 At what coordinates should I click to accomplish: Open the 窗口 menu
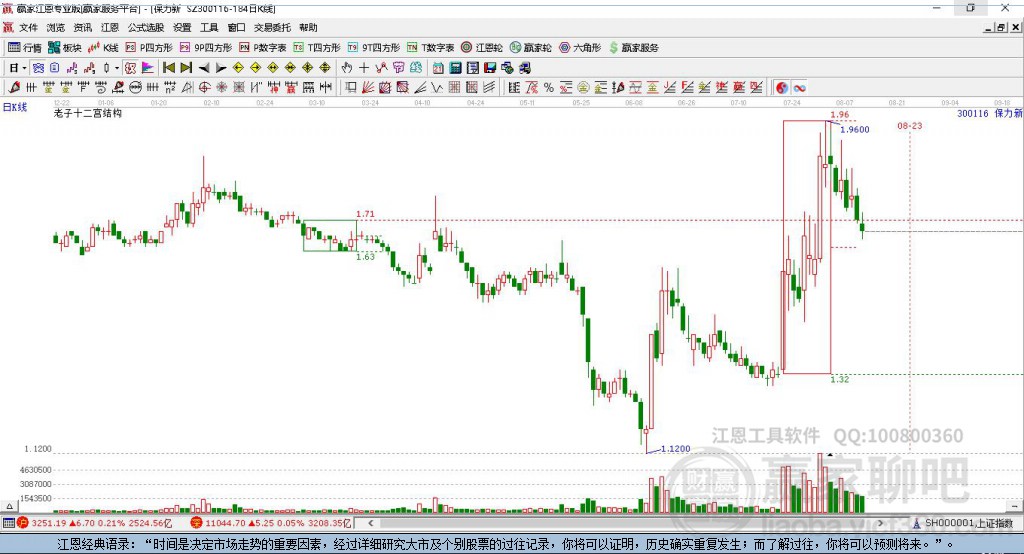[236, 27]
